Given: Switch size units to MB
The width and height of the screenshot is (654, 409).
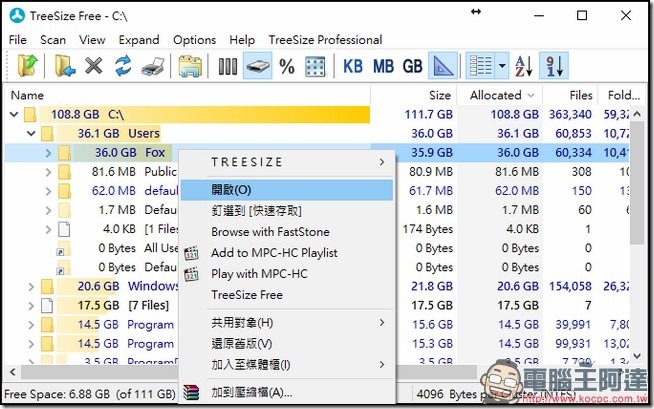Looking at the screenshot, I should [383, 66].
